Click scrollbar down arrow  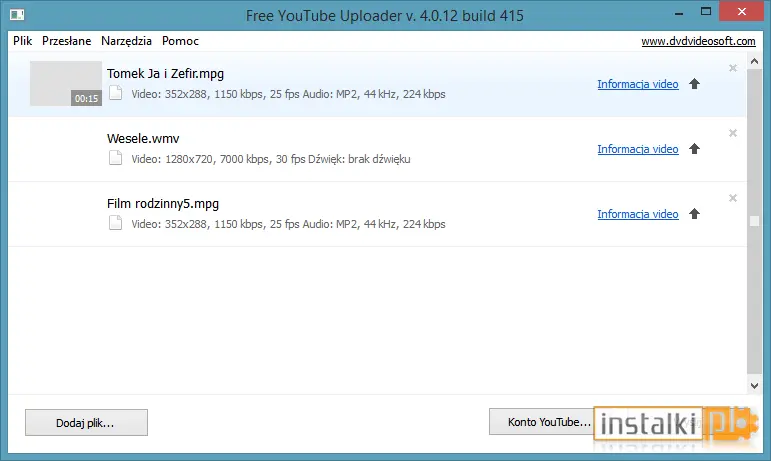coord(754,386)
